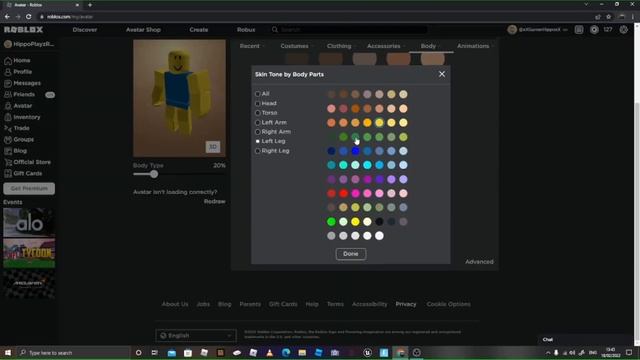Open the Accessories tab dropdown

[x=385, y=46]
